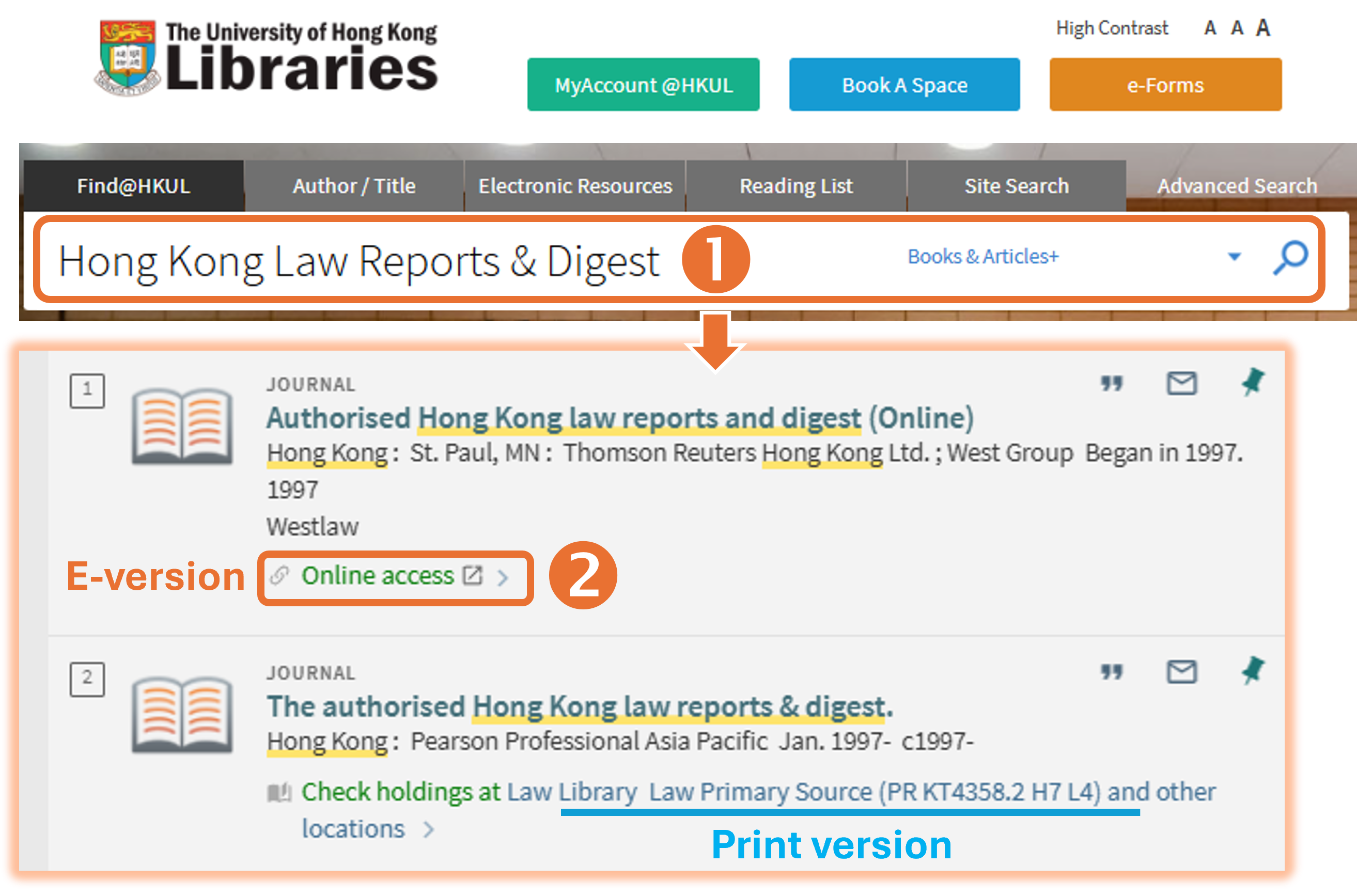Switch to the Reading List tab

click(x=796, y=186)
